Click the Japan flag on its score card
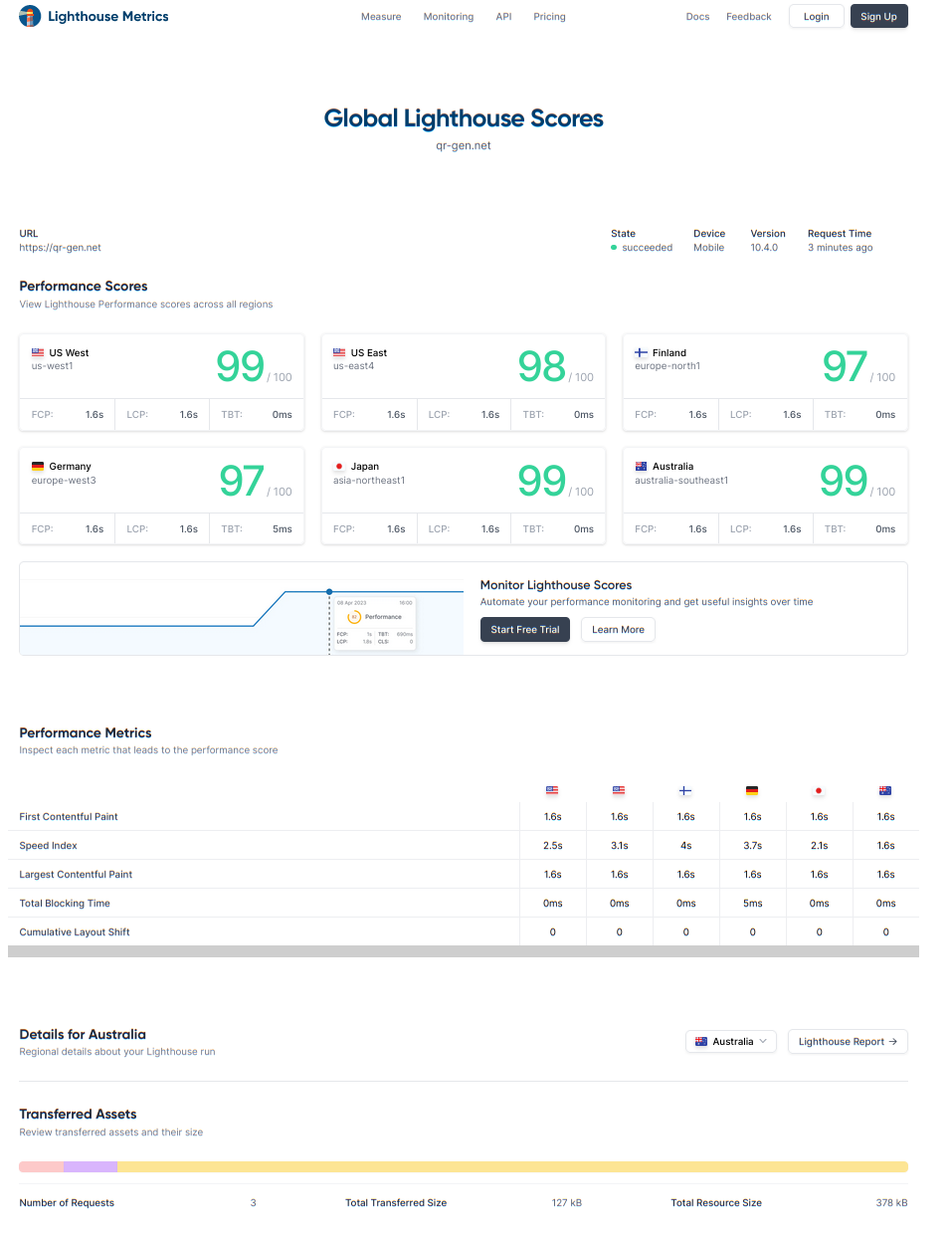Screen dimensions: 952x1233 pyautogui.click(x=339, y=466)
